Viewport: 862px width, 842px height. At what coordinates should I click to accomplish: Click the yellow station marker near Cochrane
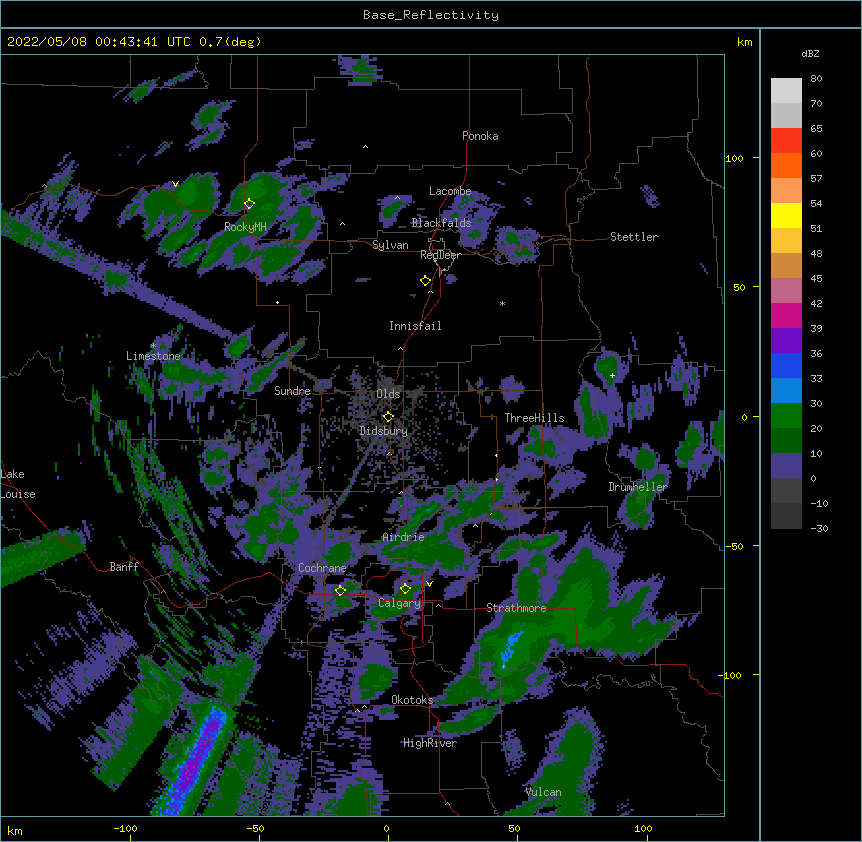(x=340, y=591)
